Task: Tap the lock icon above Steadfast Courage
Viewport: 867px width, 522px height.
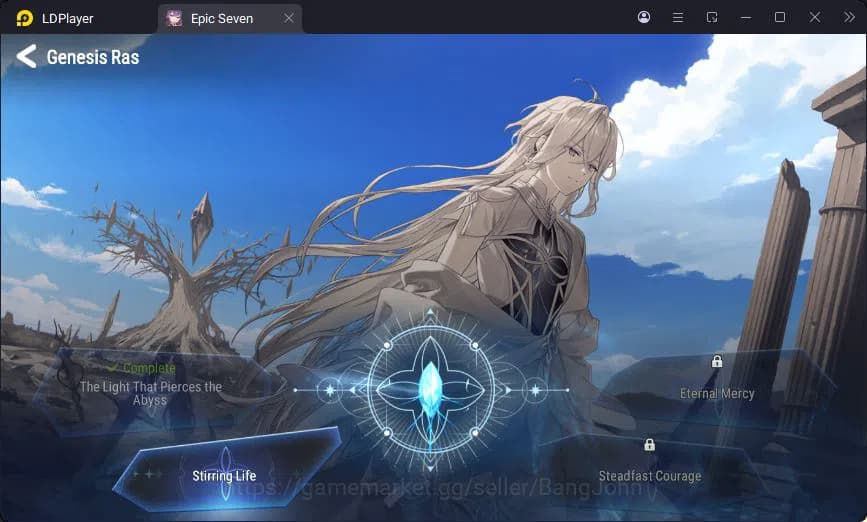Action: [x=649, y=445]
